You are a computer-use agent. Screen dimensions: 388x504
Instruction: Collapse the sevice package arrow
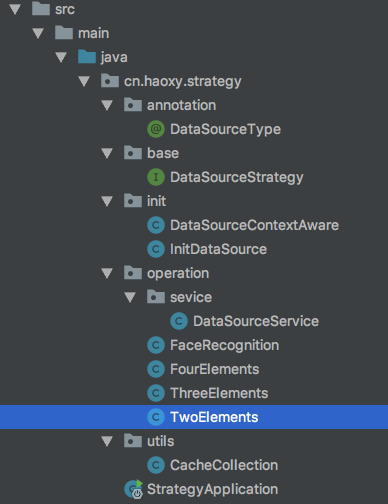pos(130,297)
